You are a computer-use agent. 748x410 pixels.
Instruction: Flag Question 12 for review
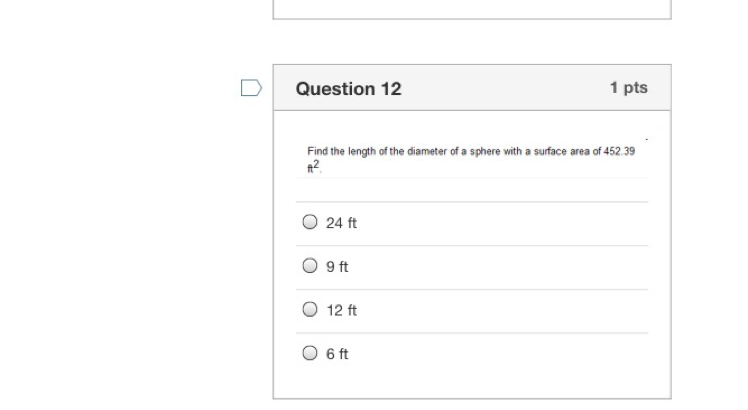[251, 88]
